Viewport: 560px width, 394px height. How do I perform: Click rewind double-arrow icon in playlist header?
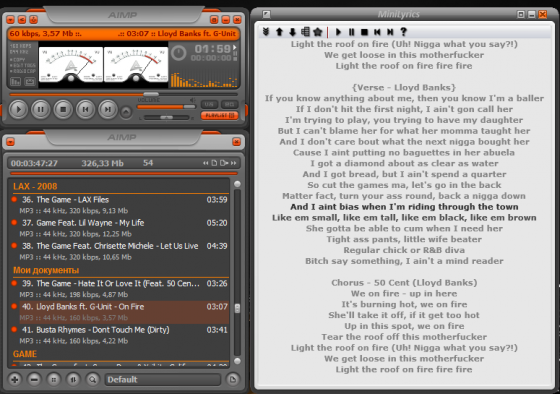[205, 163]
